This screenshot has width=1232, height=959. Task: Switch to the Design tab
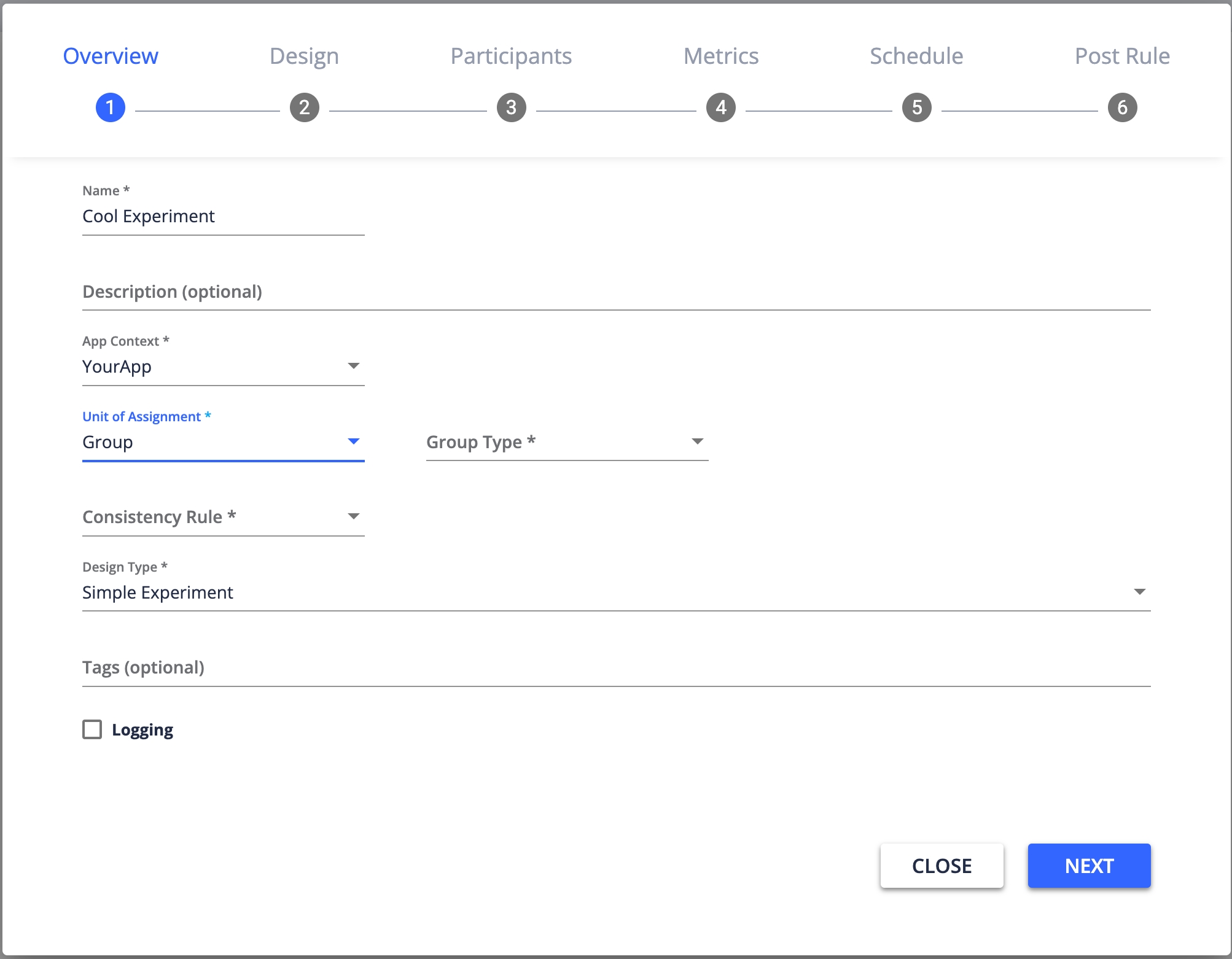tap(304, 56)
